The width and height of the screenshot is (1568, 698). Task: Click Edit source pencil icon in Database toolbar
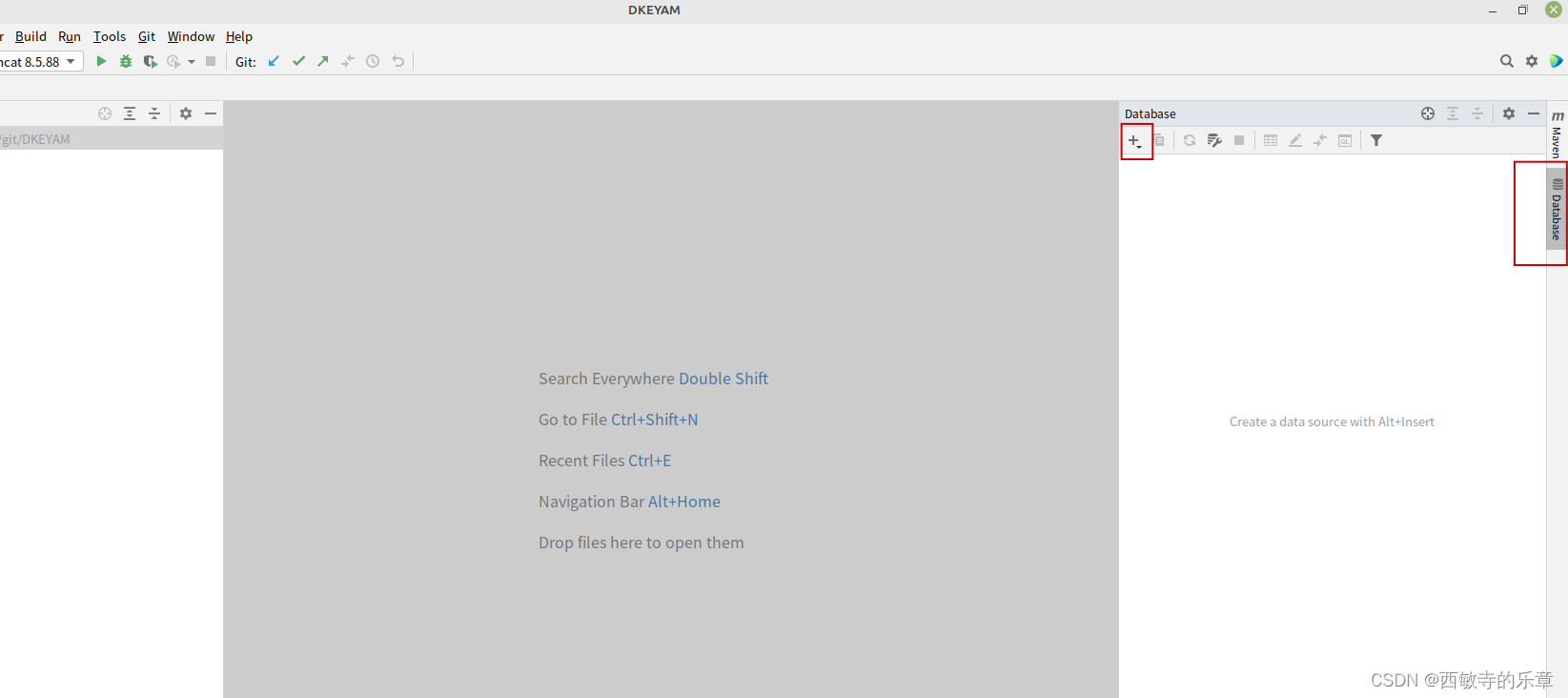click(1295, 140)
